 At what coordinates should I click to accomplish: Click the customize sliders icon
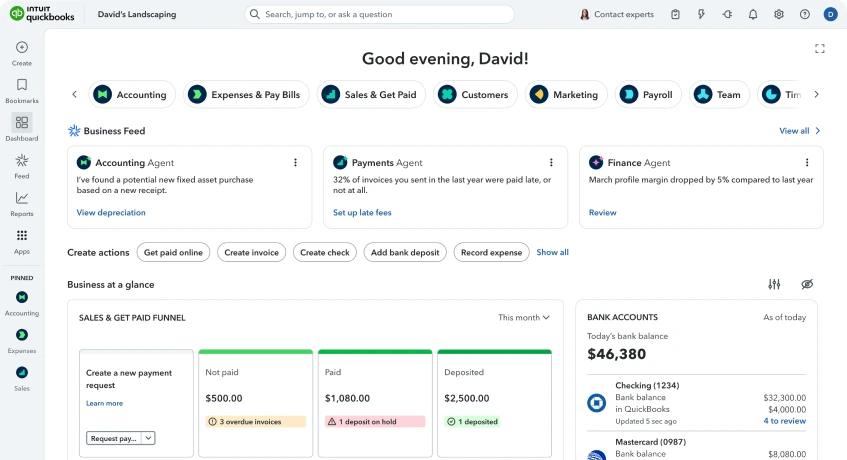point(774,284)
